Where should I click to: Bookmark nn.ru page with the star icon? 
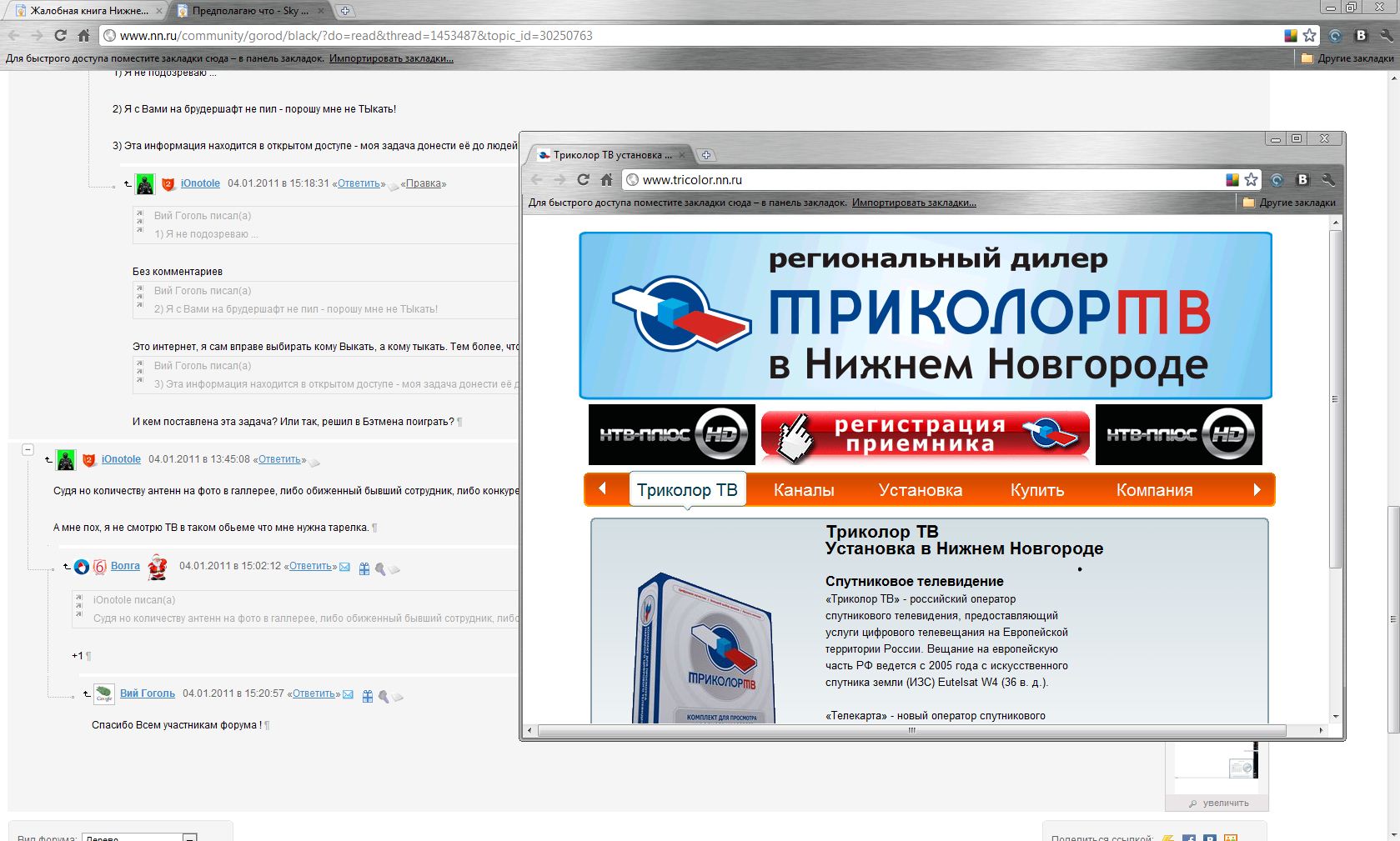coord(1309,36)
